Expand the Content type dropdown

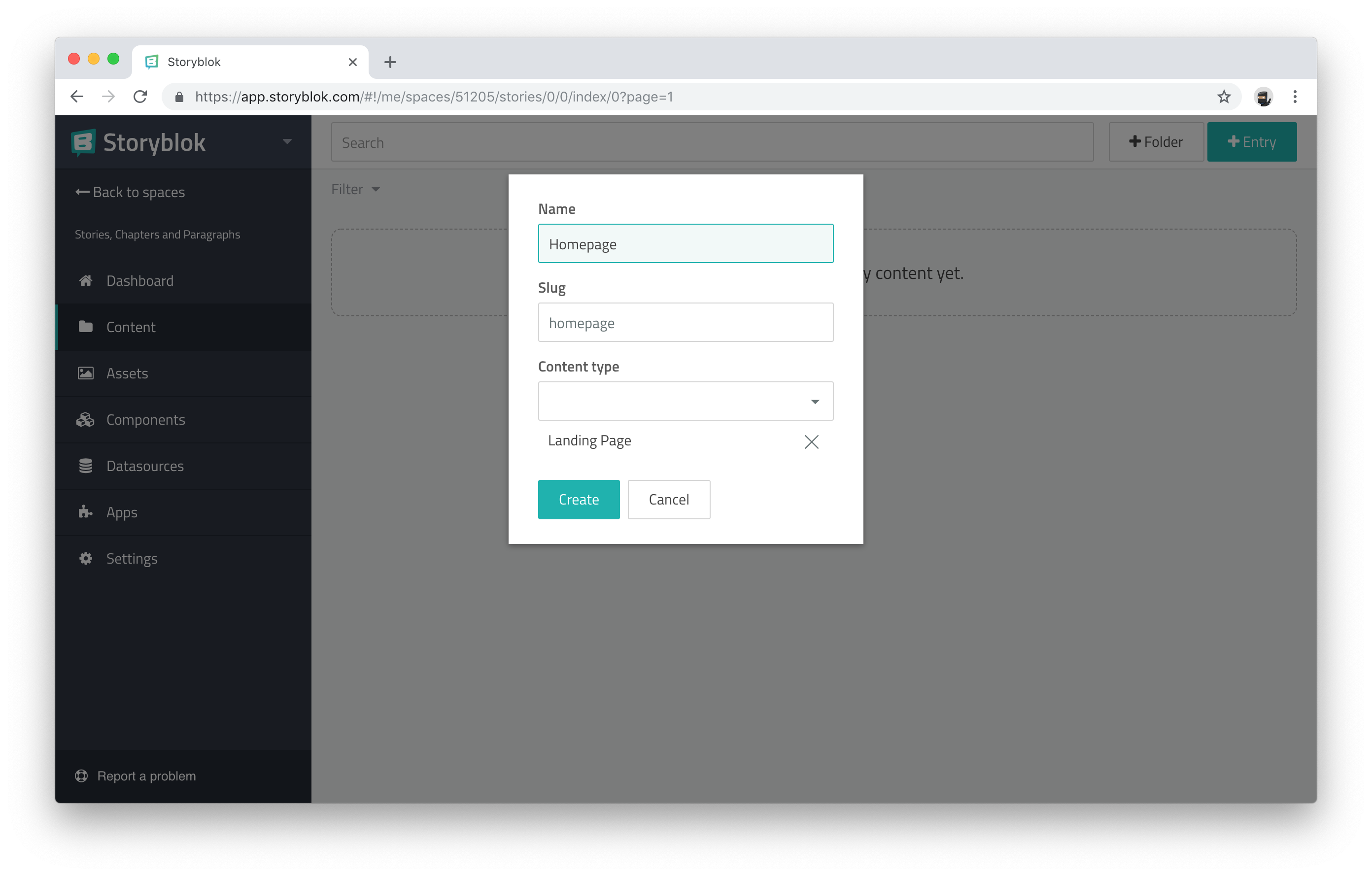[x=686, y=400]
